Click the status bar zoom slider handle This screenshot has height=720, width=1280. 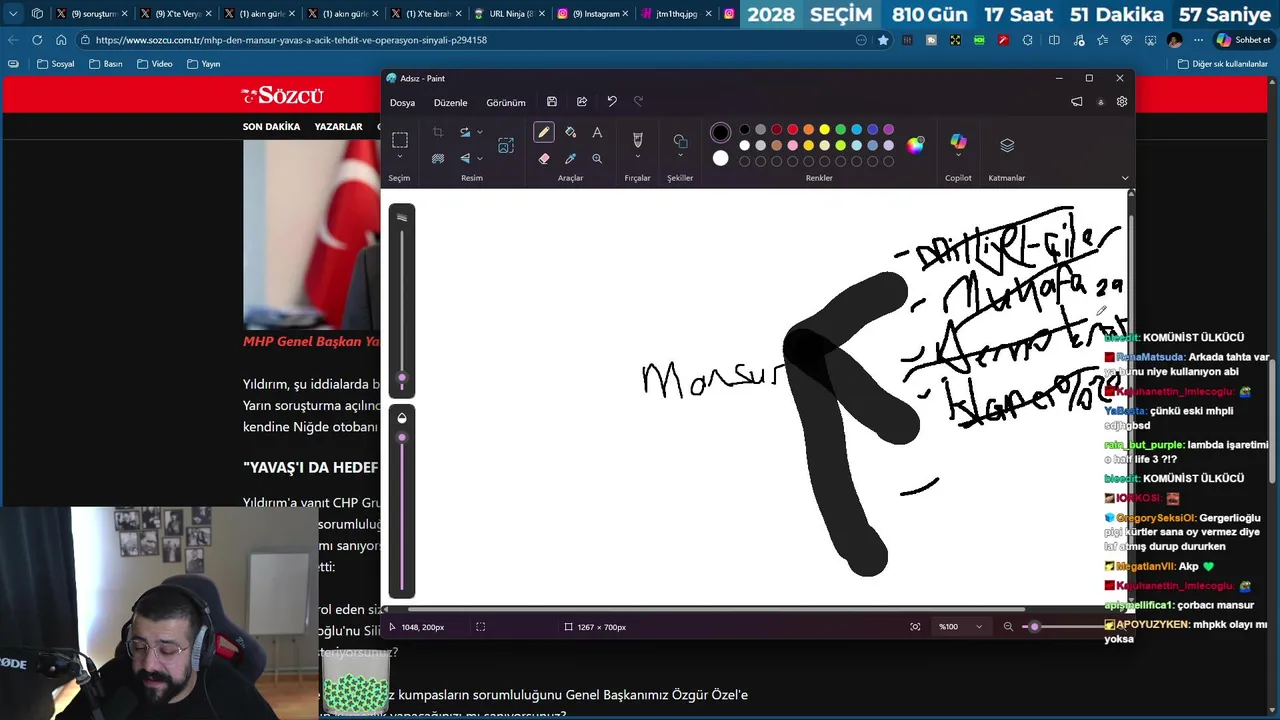coord(1034,627)
